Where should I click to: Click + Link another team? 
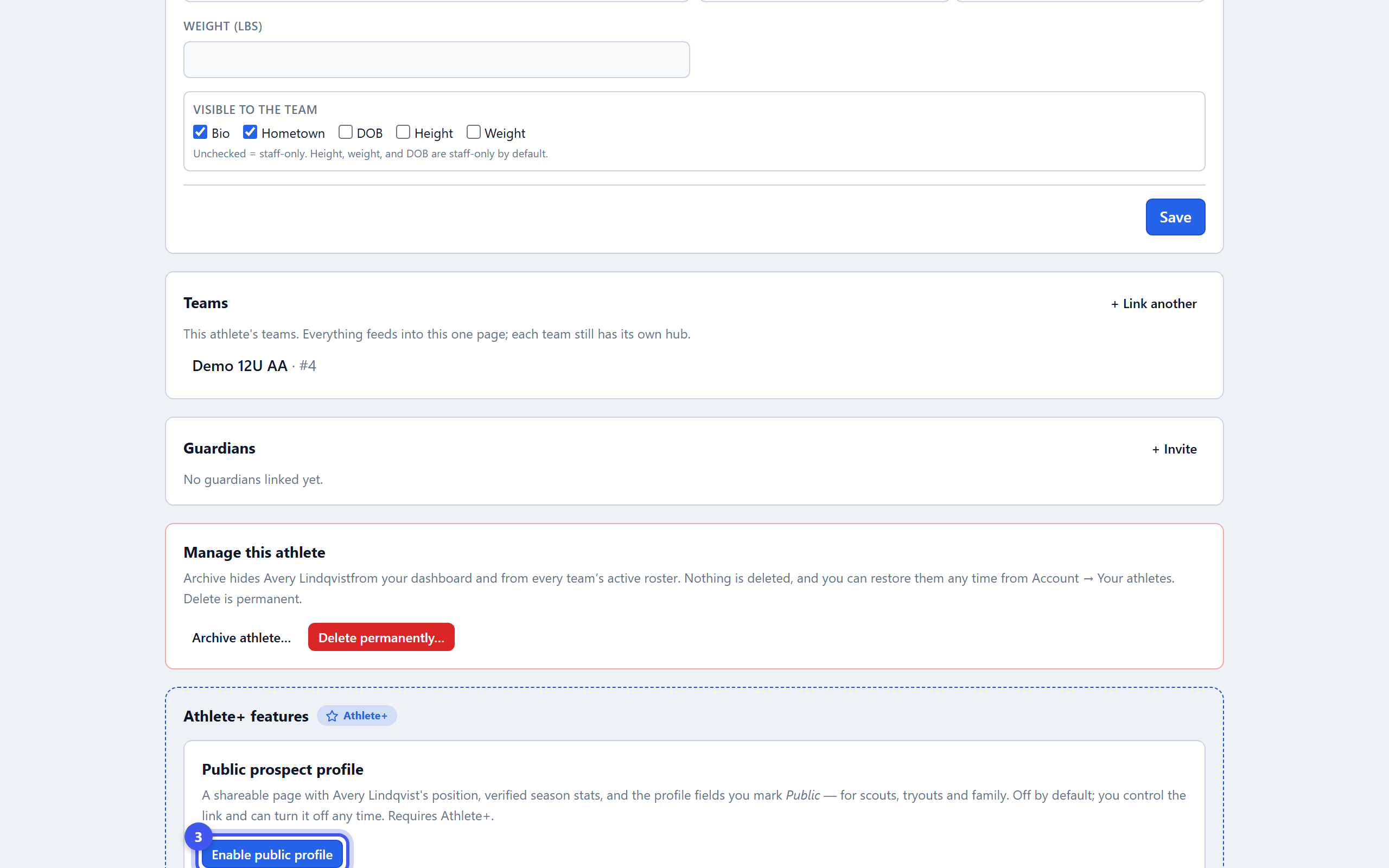(1154, 304)
